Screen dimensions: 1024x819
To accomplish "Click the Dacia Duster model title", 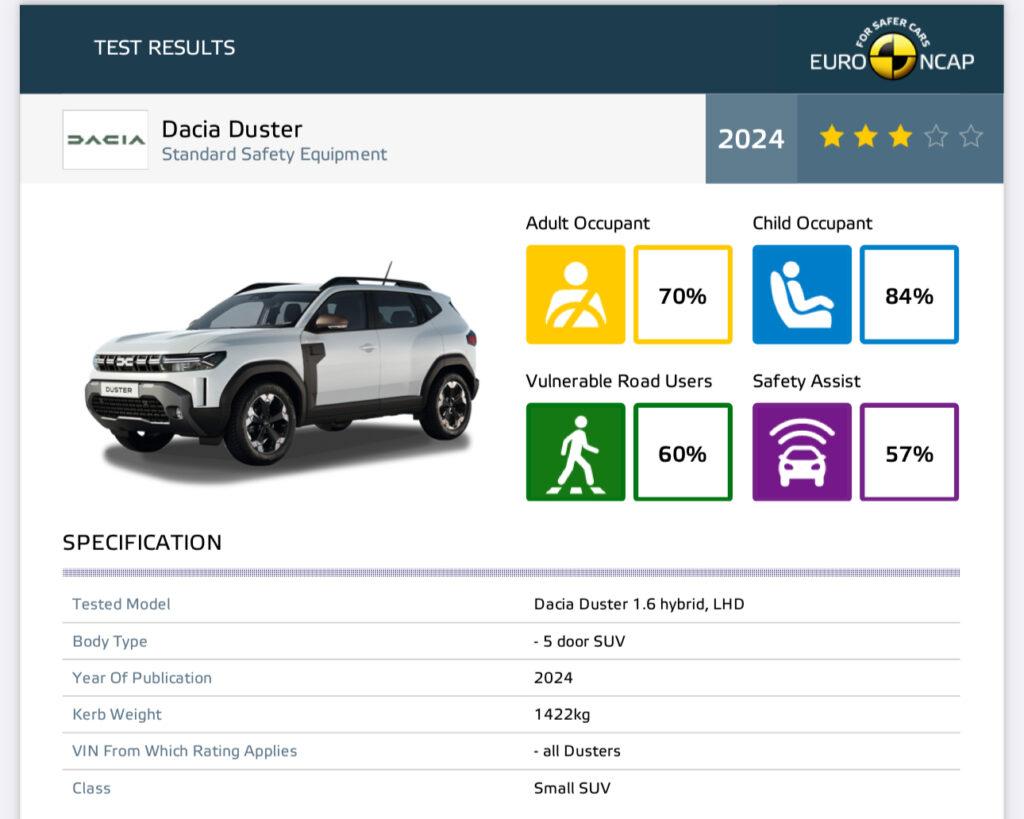I will click(232, 129).
